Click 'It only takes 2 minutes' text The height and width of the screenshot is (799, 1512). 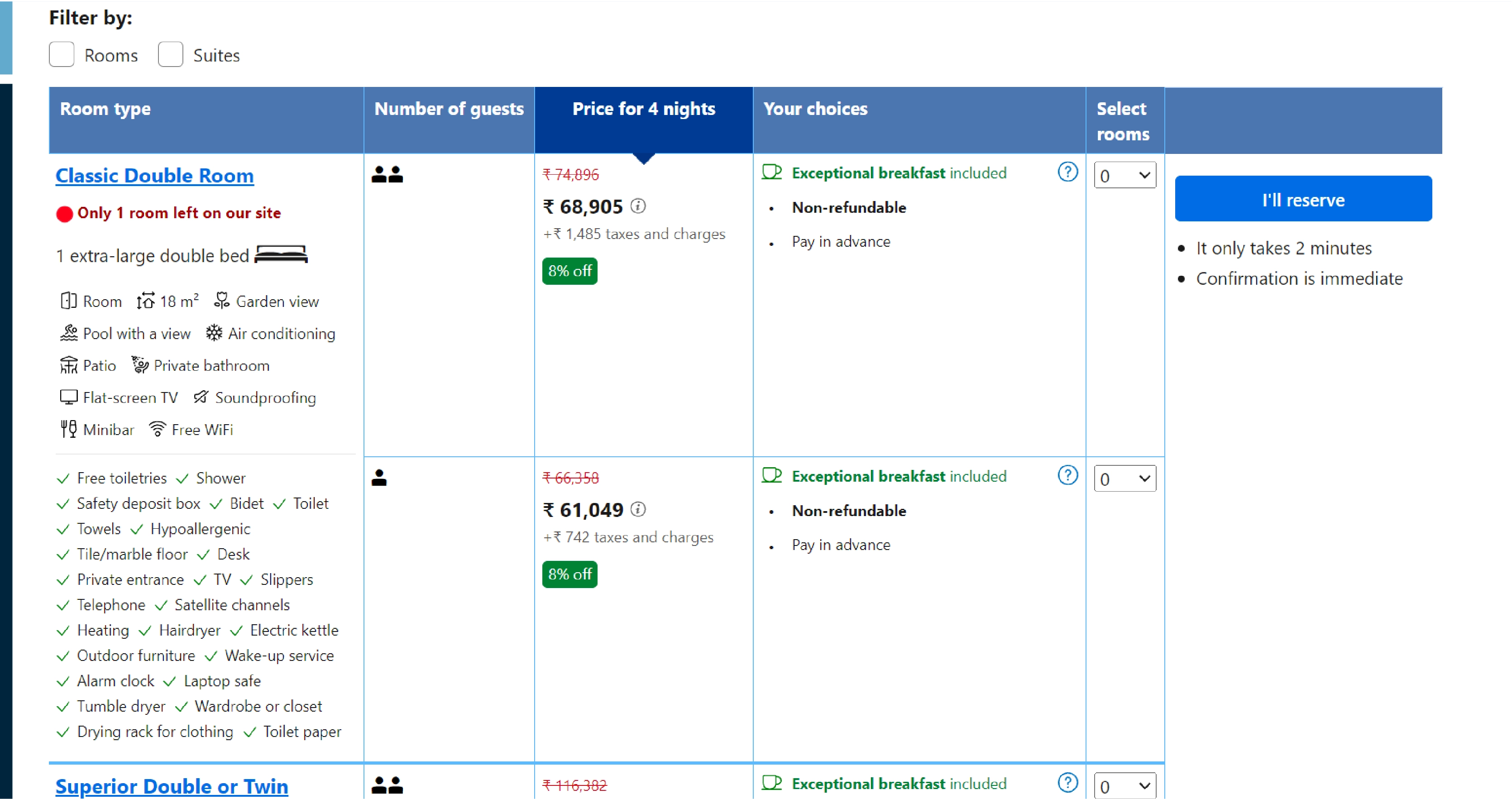tap(1284, 249)
